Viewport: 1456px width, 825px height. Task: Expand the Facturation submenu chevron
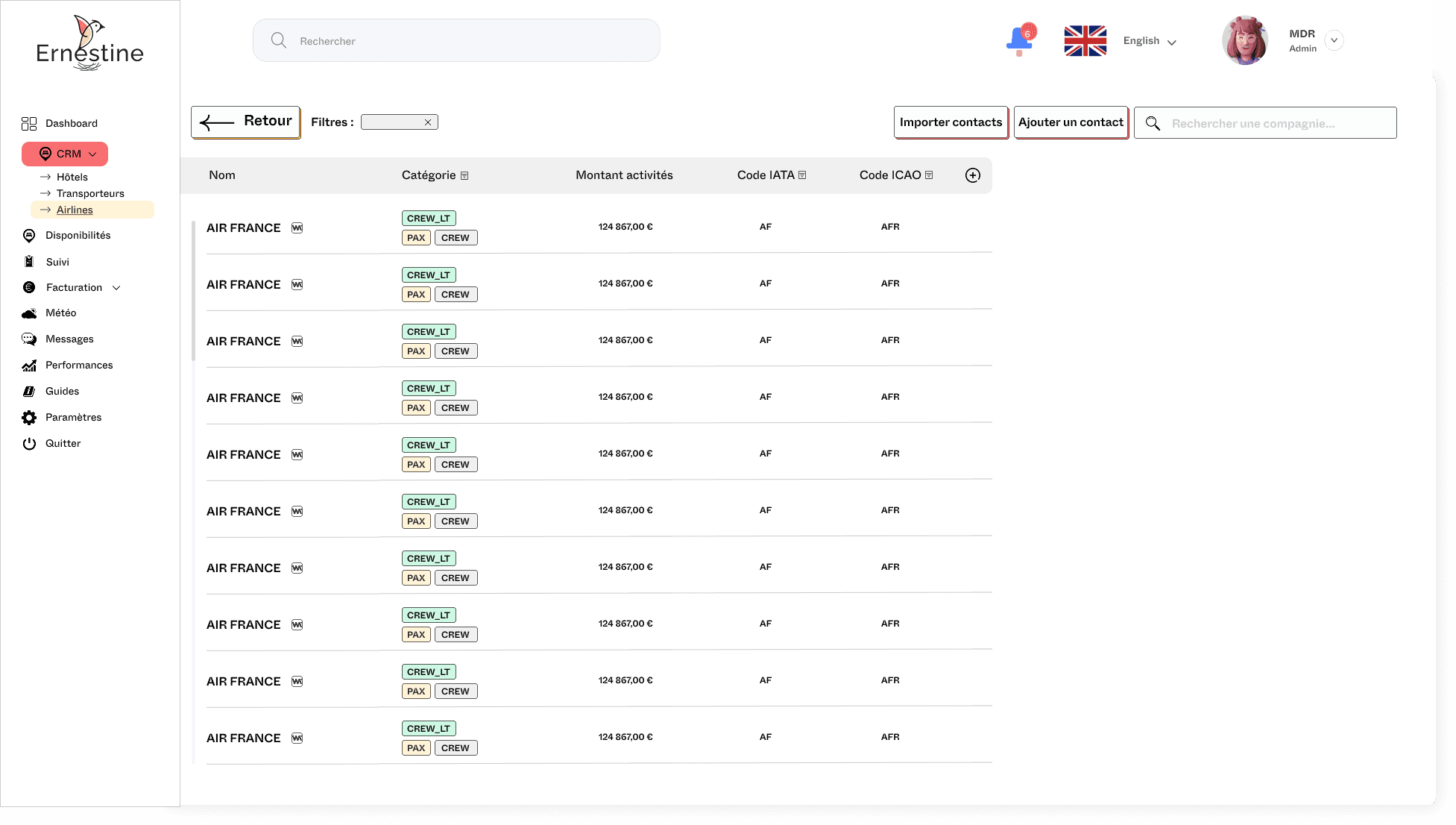(116, 288)
